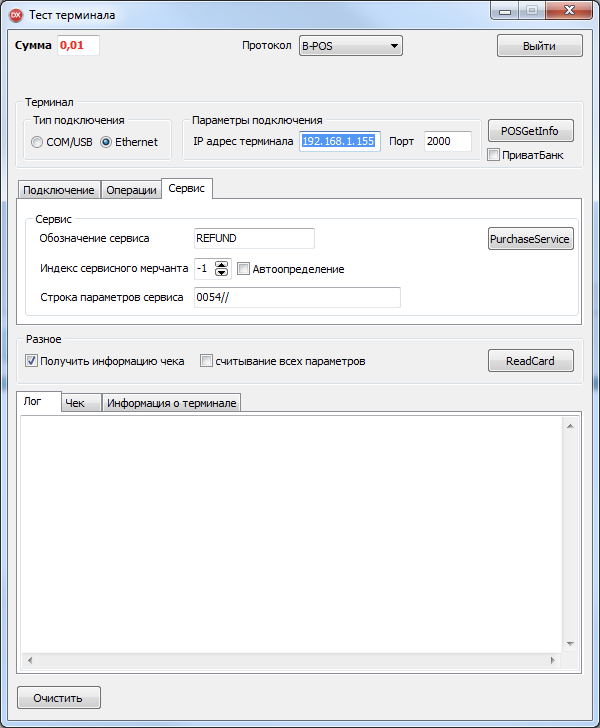Click the Выйти button
This screenshot has width=600, height=728.
[540, 46]
